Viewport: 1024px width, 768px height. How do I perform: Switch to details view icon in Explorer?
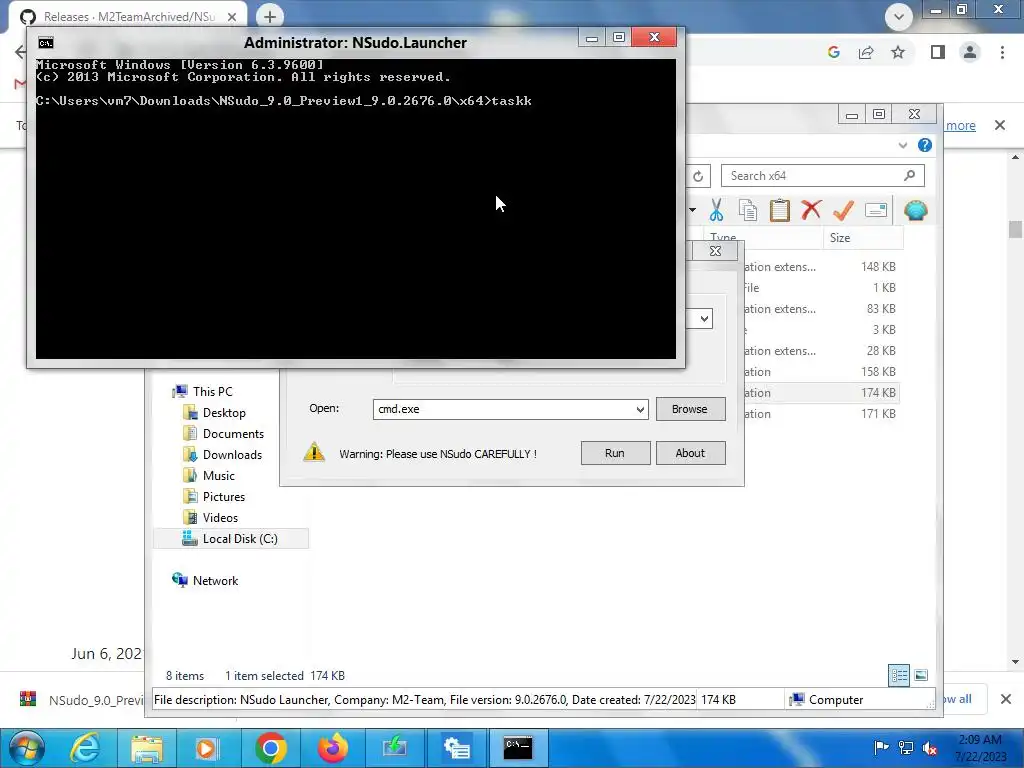click(x=899, y=675)
